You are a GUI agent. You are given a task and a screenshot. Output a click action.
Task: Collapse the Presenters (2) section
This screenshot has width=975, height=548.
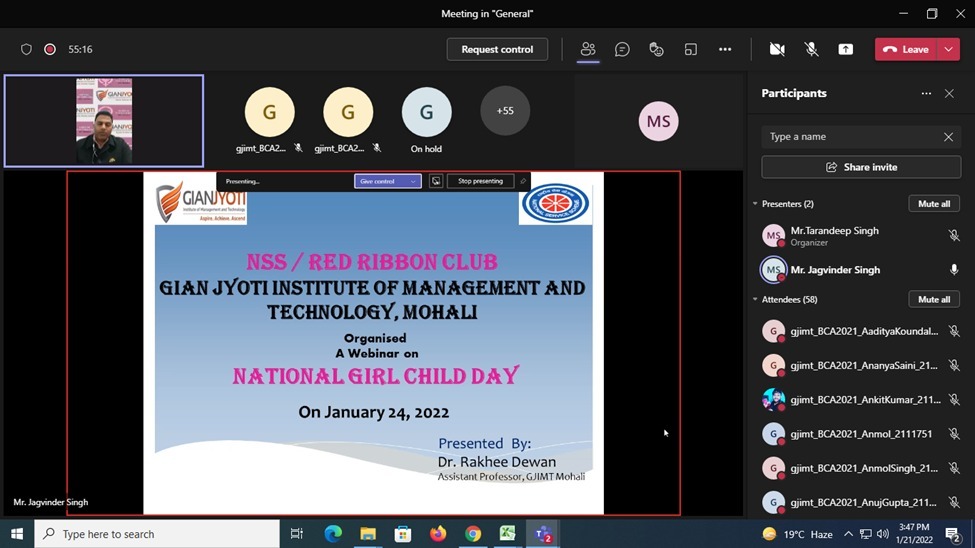coord(755,203)
